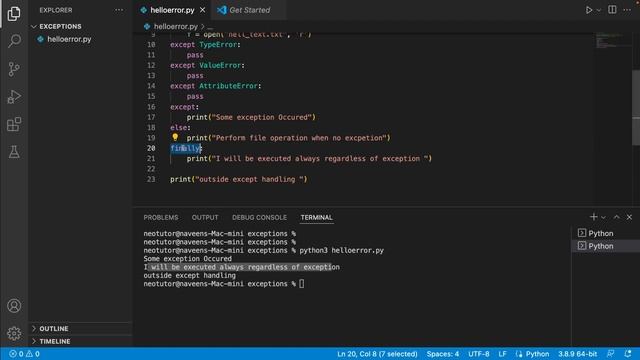Create new terminal with plus icon
640x360 pixels.
[593, 217]
